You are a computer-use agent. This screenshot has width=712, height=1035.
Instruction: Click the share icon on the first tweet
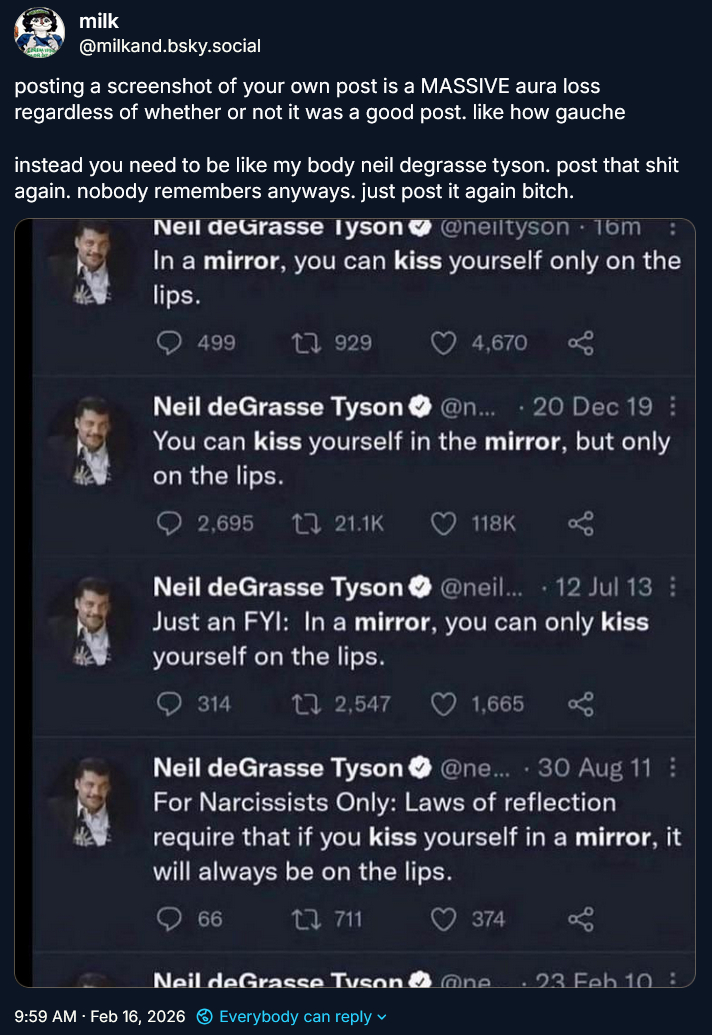point(581,343)
